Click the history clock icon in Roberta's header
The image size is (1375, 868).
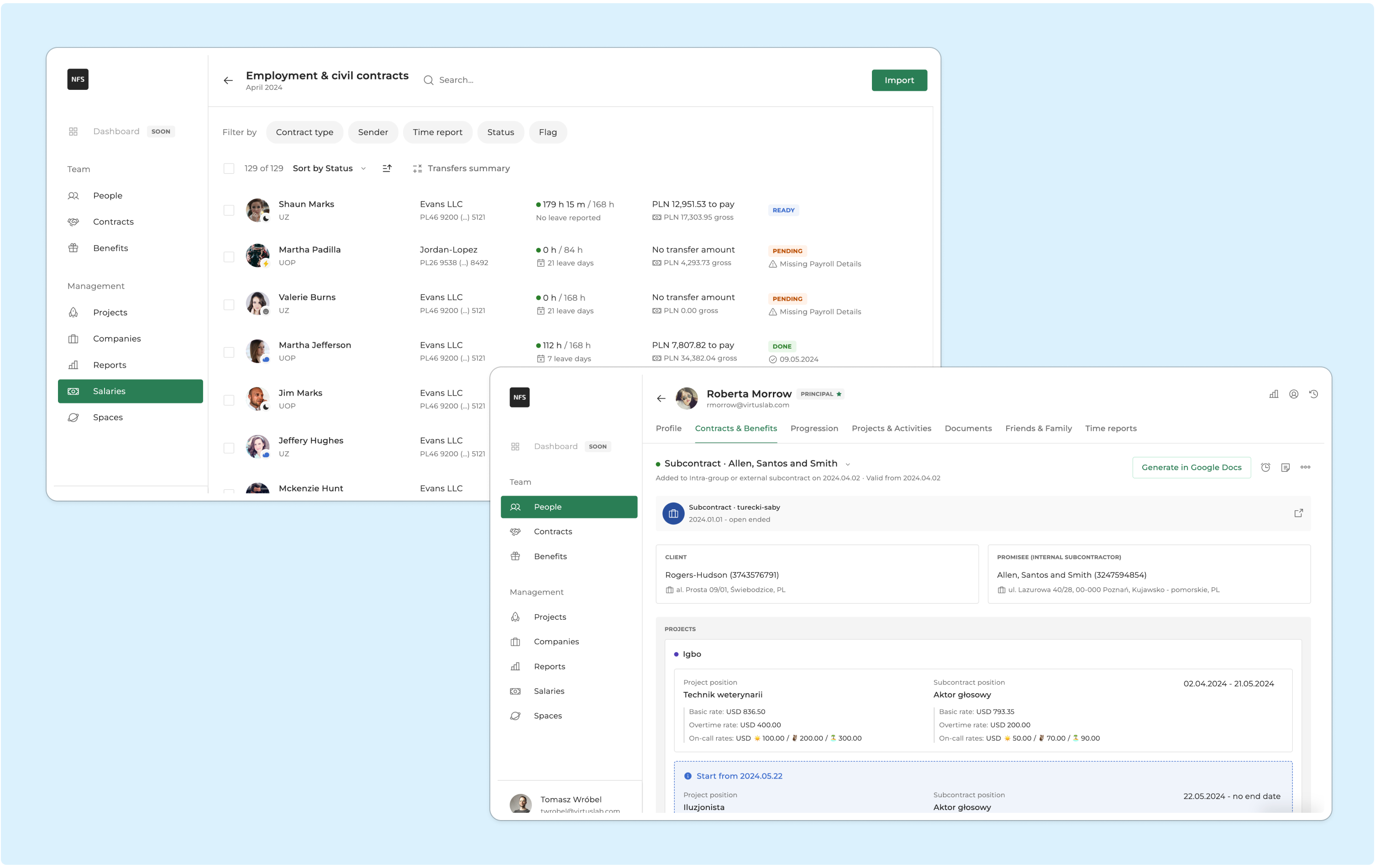1313,394
